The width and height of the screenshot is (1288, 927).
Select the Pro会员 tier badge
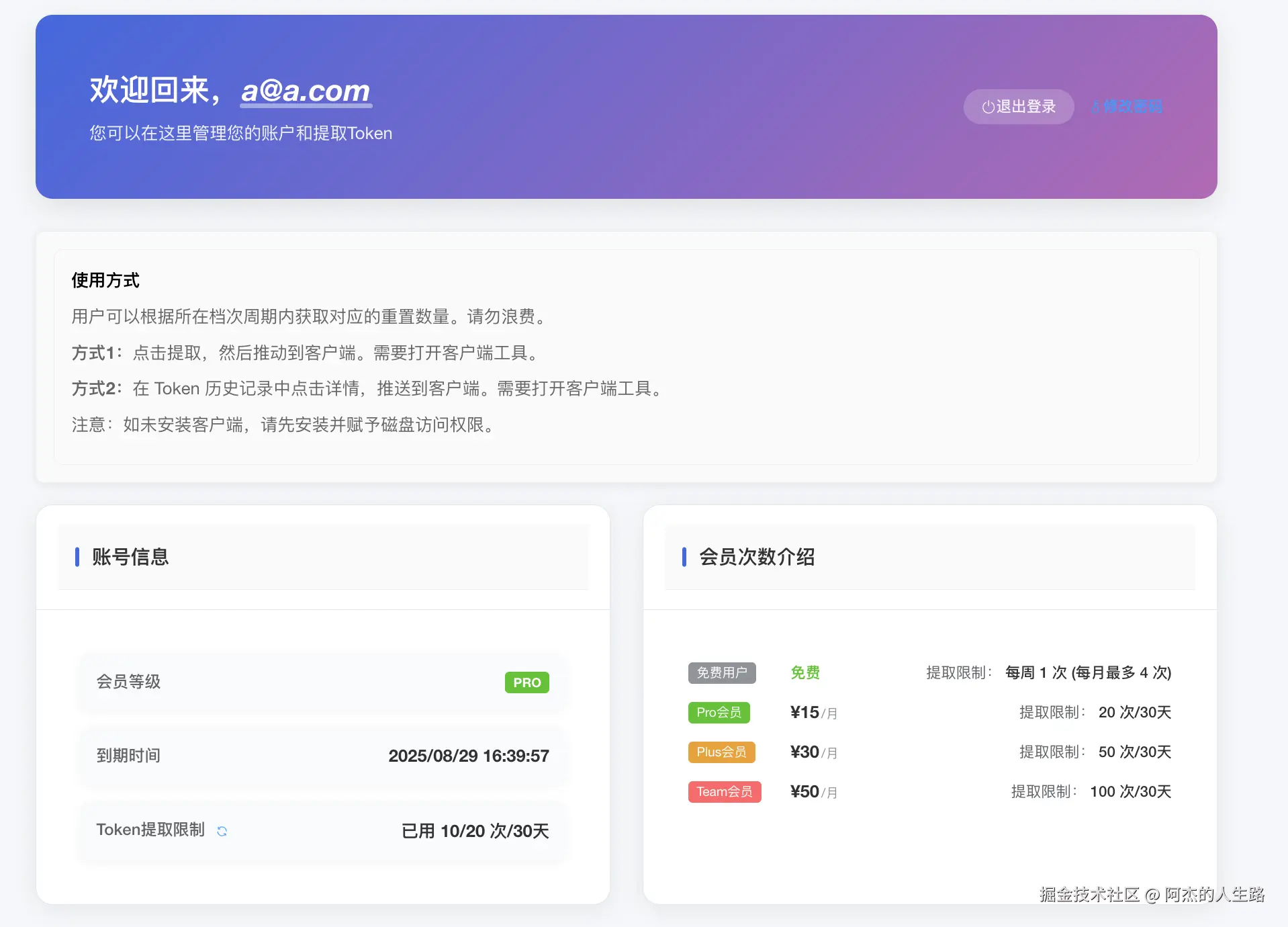click(719, 712)
